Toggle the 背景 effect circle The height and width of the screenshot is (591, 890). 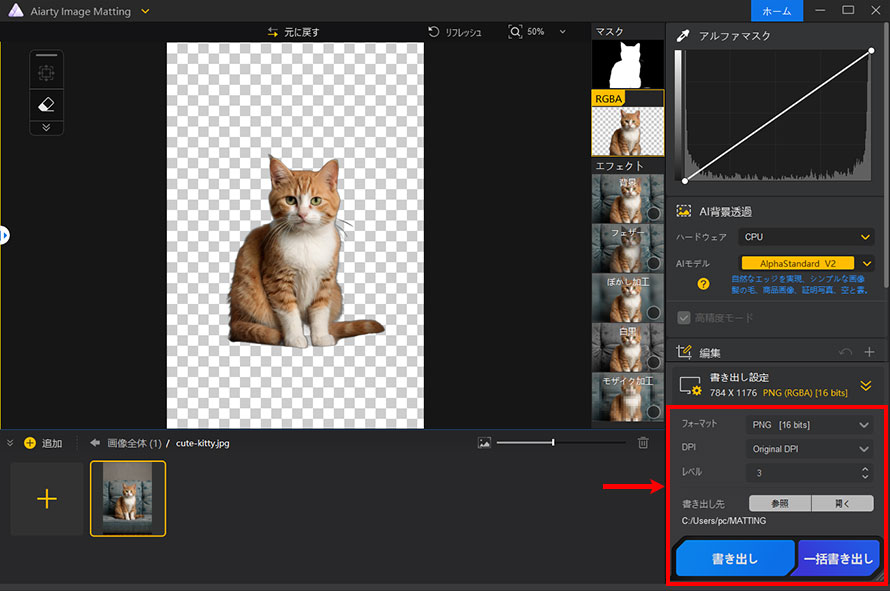click(x=653, y=213)
